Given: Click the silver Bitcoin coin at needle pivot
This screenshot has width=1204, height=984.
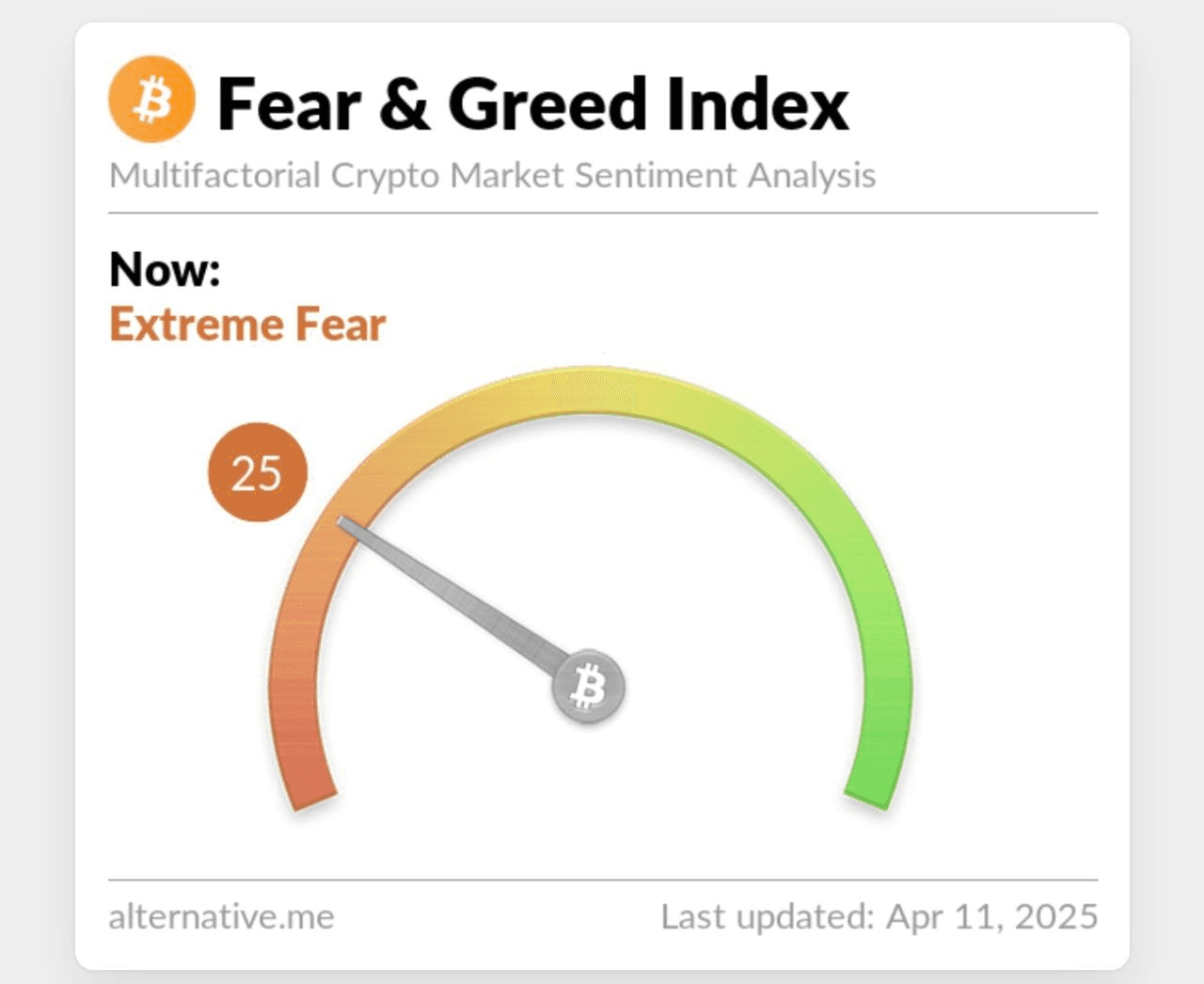Looking at the screenshot, I should (589, 686).
